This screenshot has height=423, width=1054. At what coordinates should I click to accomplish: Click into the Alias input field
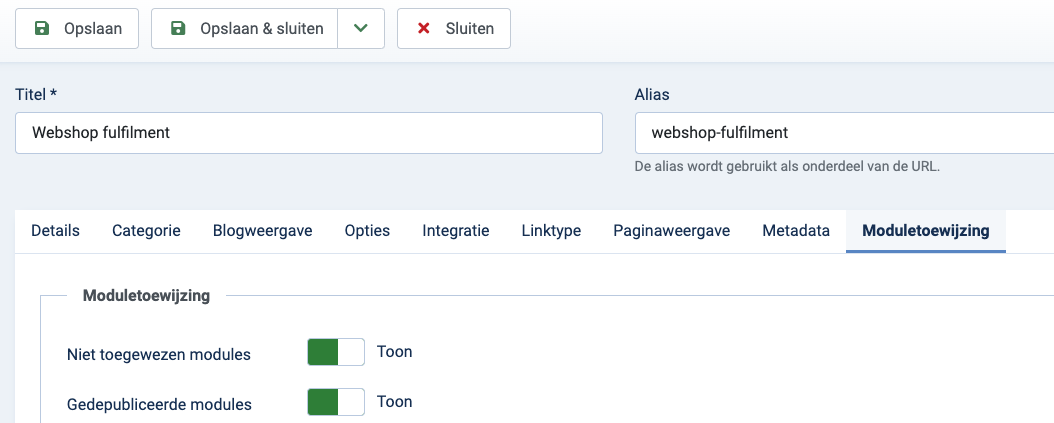(844, 133)
